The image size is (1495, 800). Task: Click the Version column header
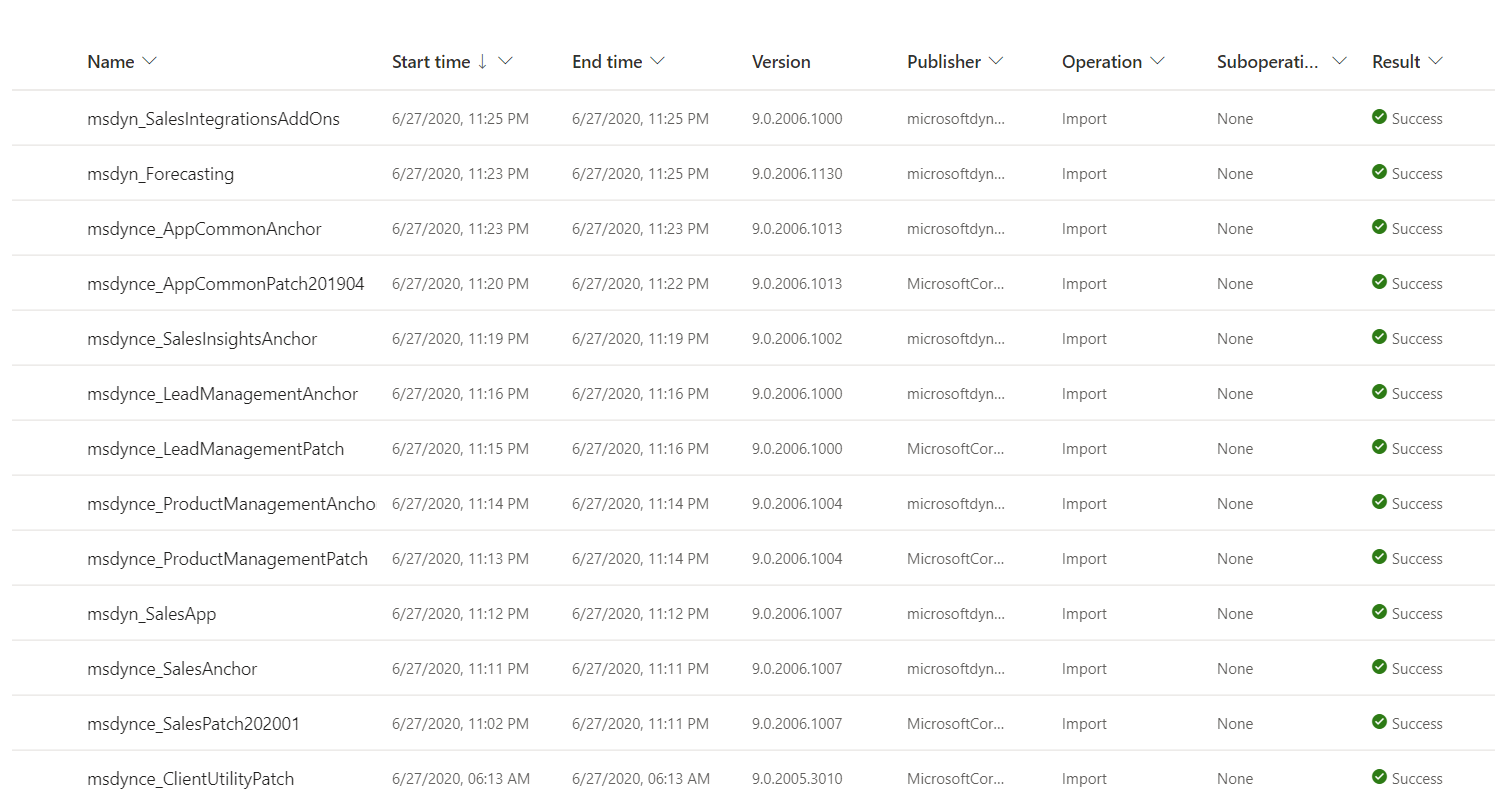pyautogui.click(x=781, y=62)
